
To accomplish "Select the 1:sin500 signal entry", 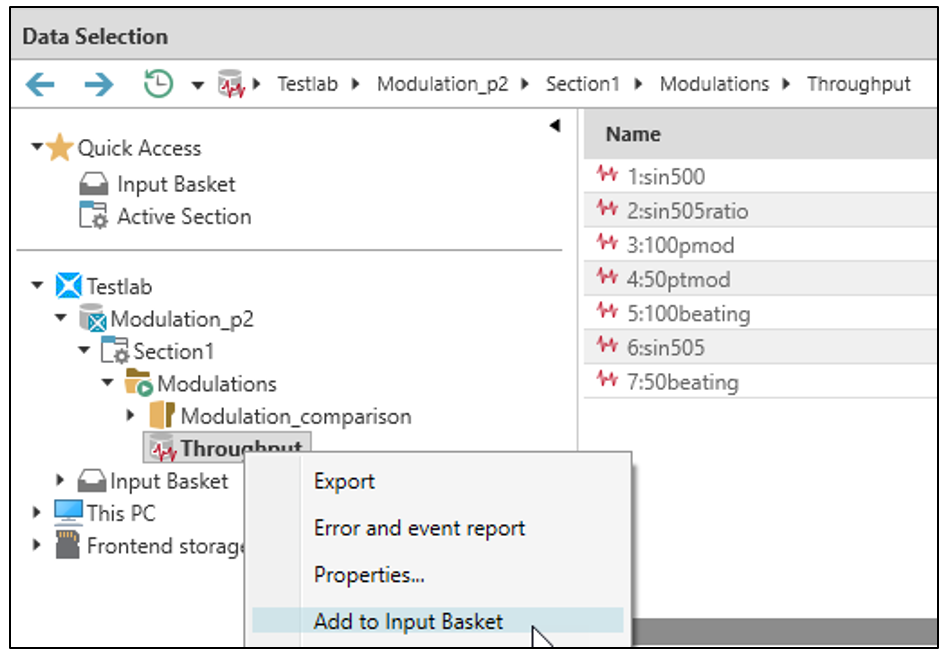I will tap(665, 177).
